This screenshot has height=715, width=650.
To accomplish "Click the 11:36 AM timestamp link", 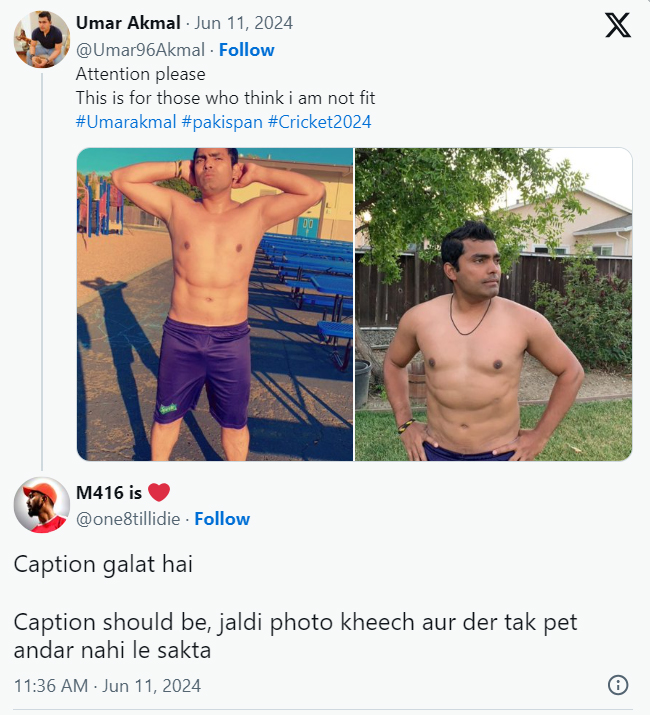I will click(x=107, y=686).
